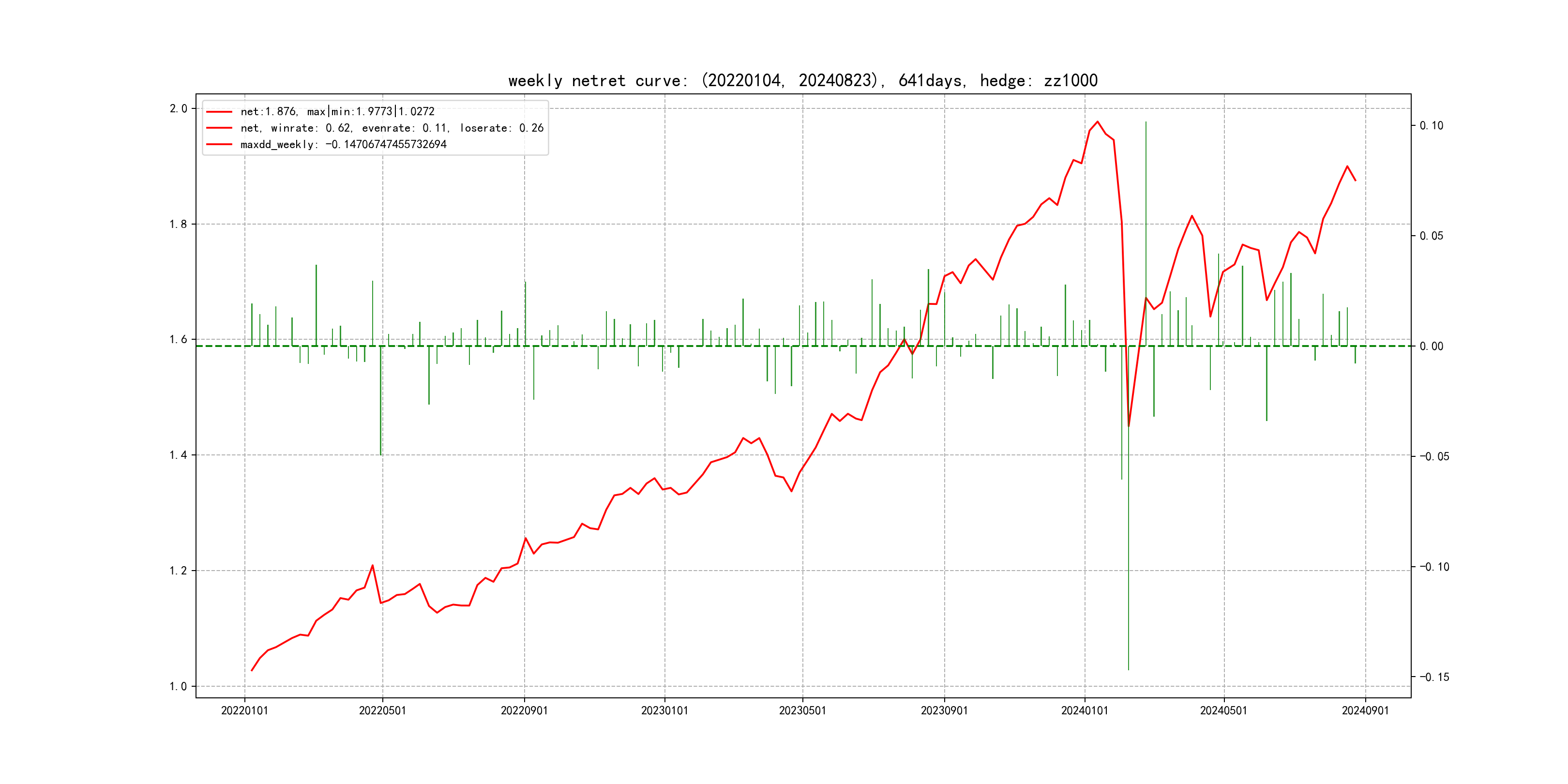
Task: Click the 2.0 left y-axis label
Action: tap(178, 108)
